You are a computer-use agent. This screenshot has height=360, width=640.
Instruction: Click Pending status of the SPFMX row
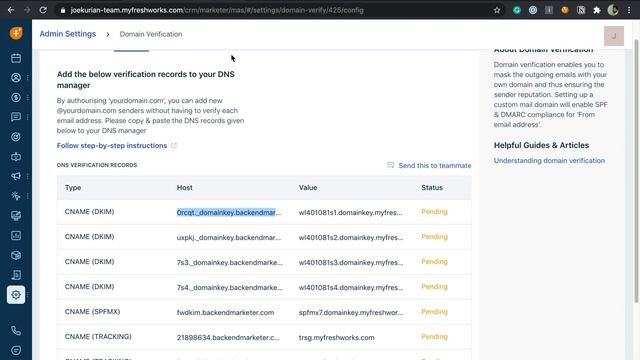pos(434,311)
